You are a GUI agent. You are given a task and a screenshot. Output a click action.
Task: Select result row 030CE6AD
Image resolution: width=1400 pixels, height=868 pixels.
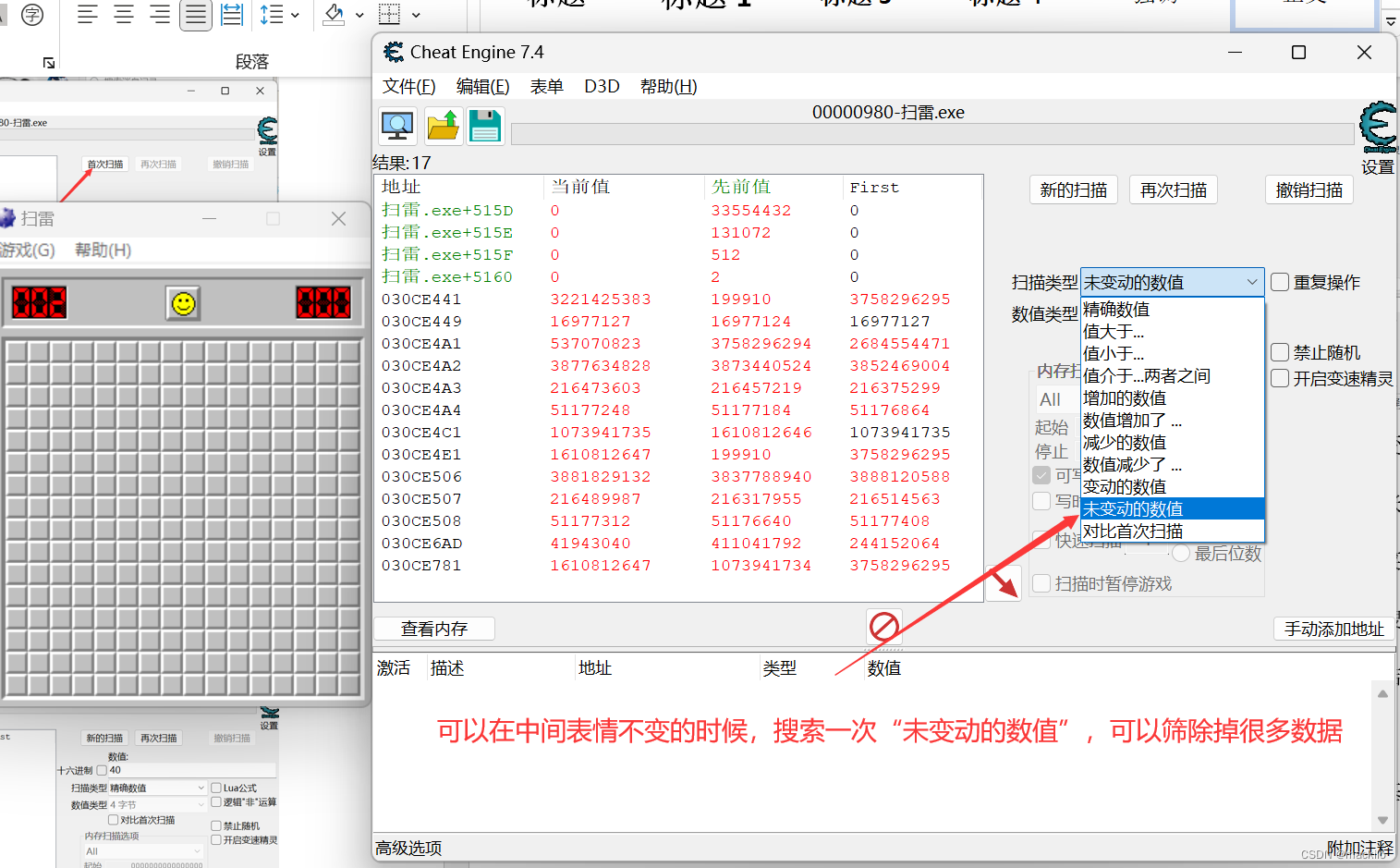pos(678,543)
